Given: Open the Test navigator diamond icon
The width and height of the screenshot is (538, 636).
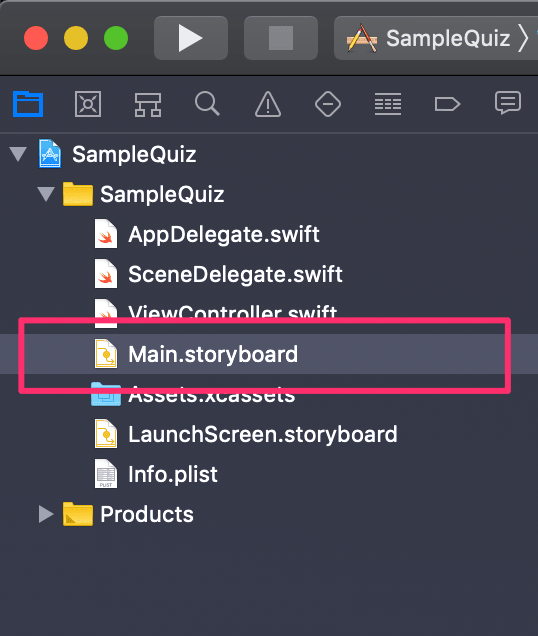Looking at the screenshot, I should tap(328, 104).
